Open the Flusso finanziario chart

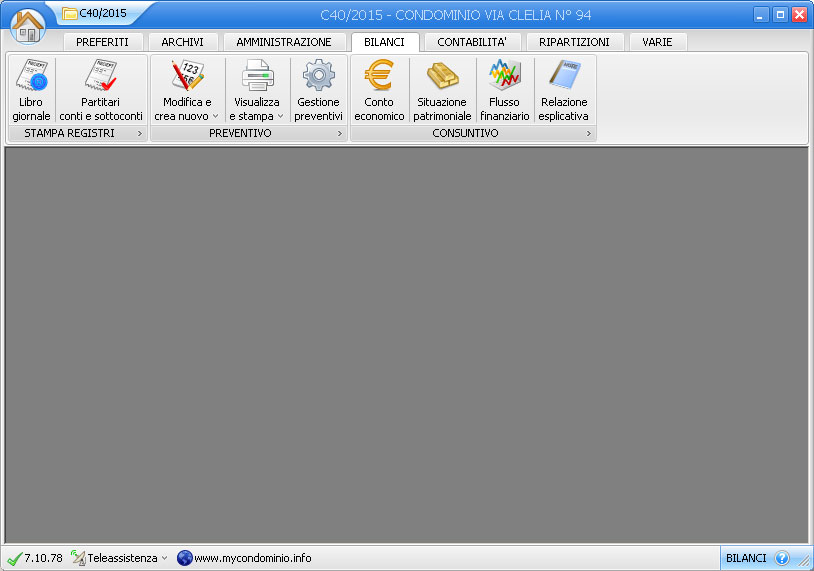(x=504, y=90)
